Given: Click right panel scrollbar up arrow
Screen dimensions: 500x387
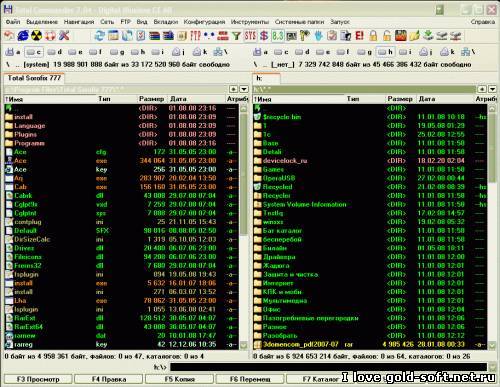Looking at the screenshot, I should tap(492, 108).
